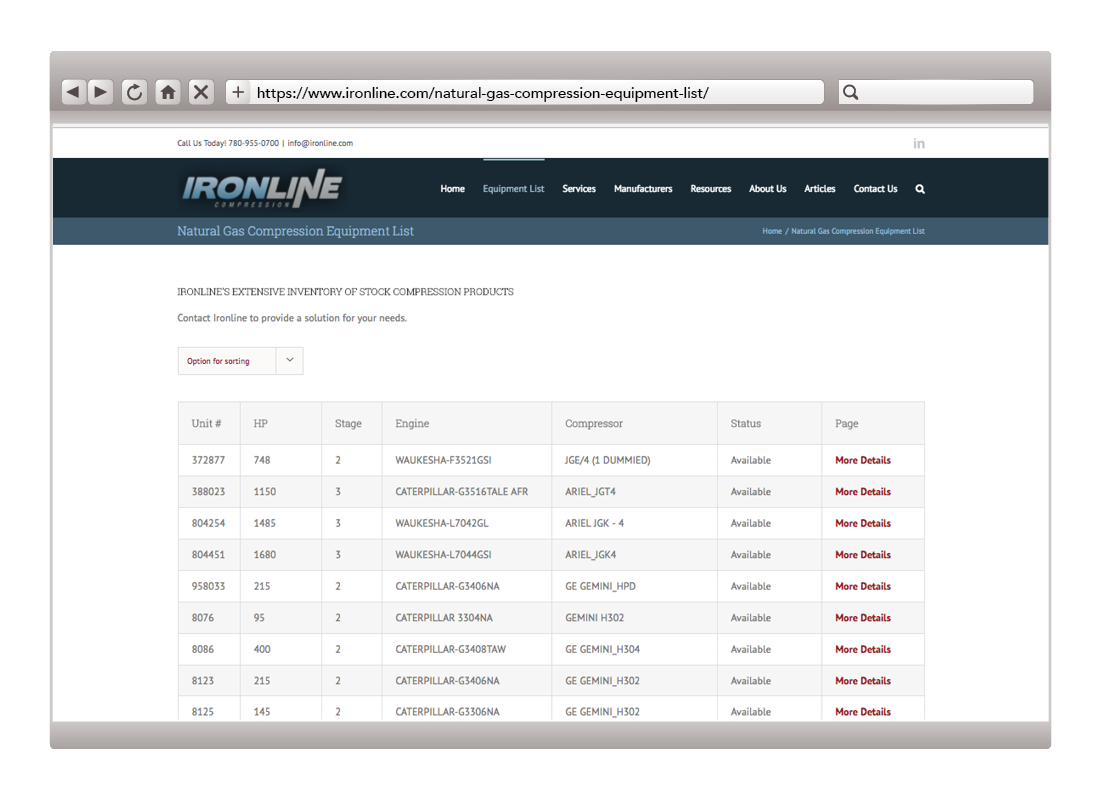Open the Option for sorting selector
This screenshot has width=1100, height=800.
241,361
